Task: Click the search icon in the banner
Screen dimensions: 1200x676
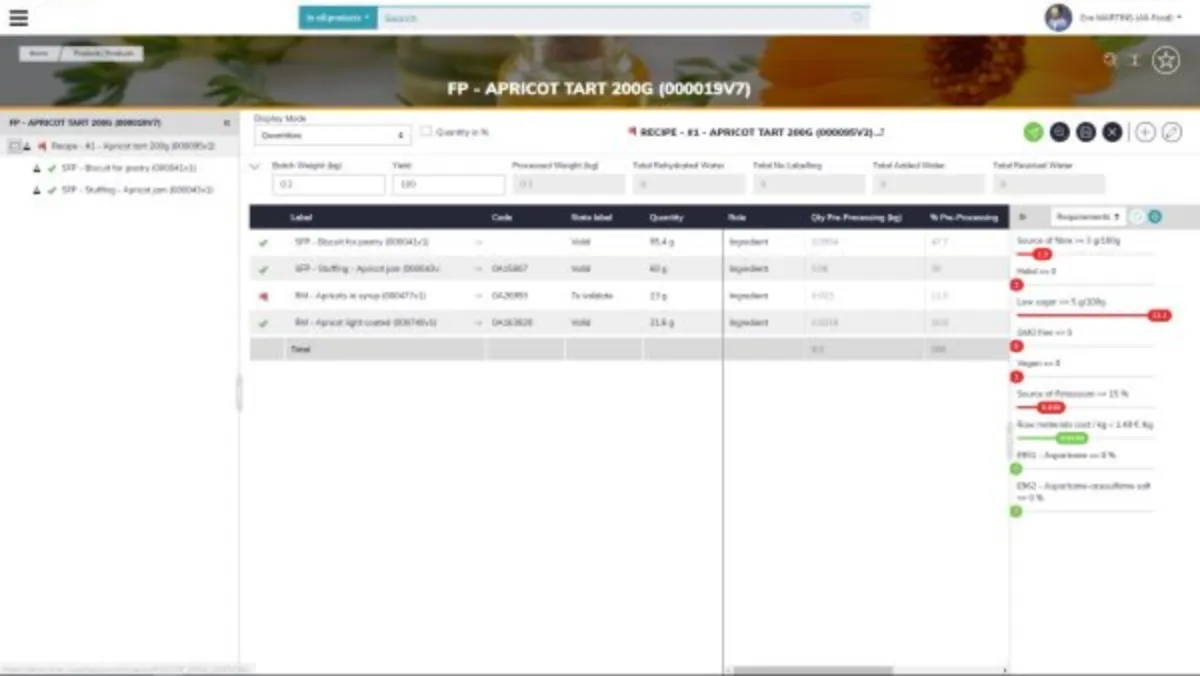Action: tap(1110, 61)
